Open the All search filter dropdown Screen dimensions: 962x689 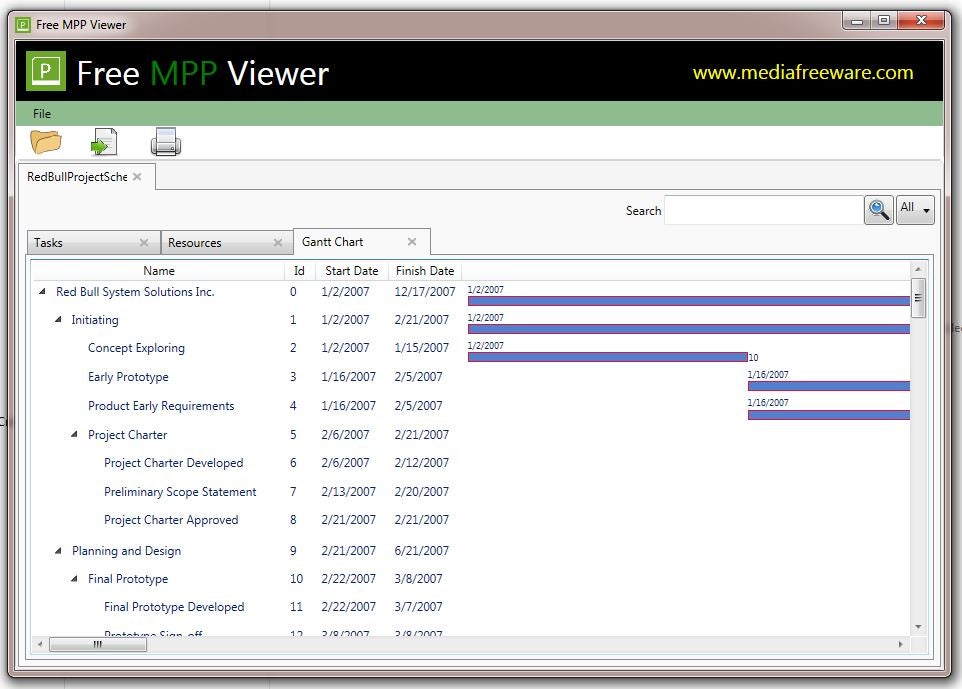coord(915,210)
